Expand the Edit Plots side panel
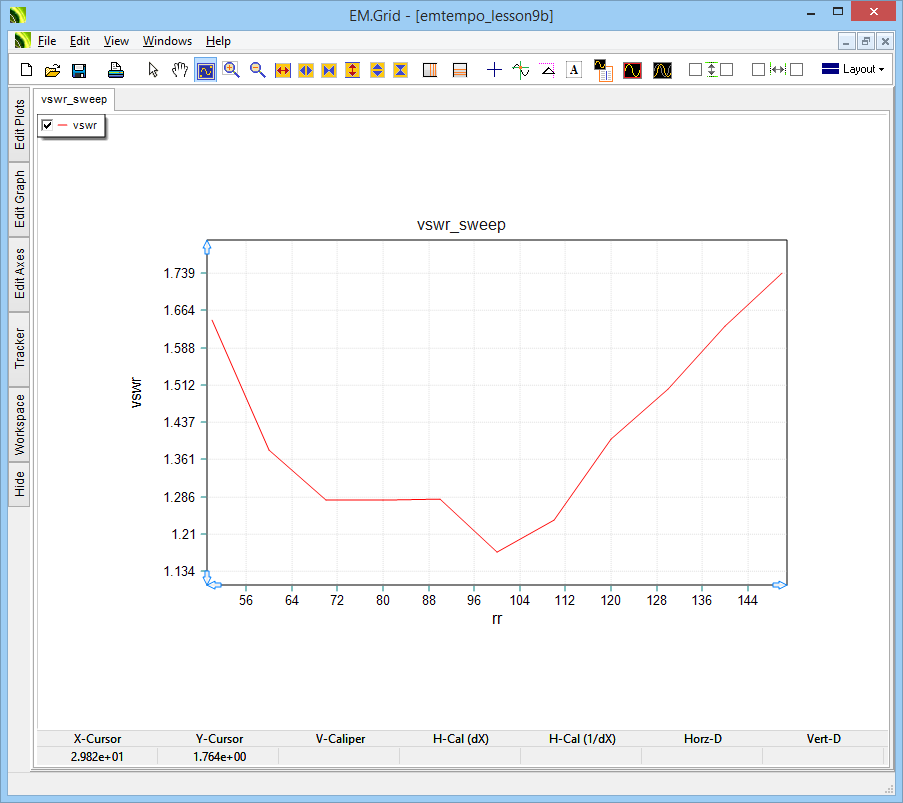Screen dimensions: 903x803 tap(20, 125)
